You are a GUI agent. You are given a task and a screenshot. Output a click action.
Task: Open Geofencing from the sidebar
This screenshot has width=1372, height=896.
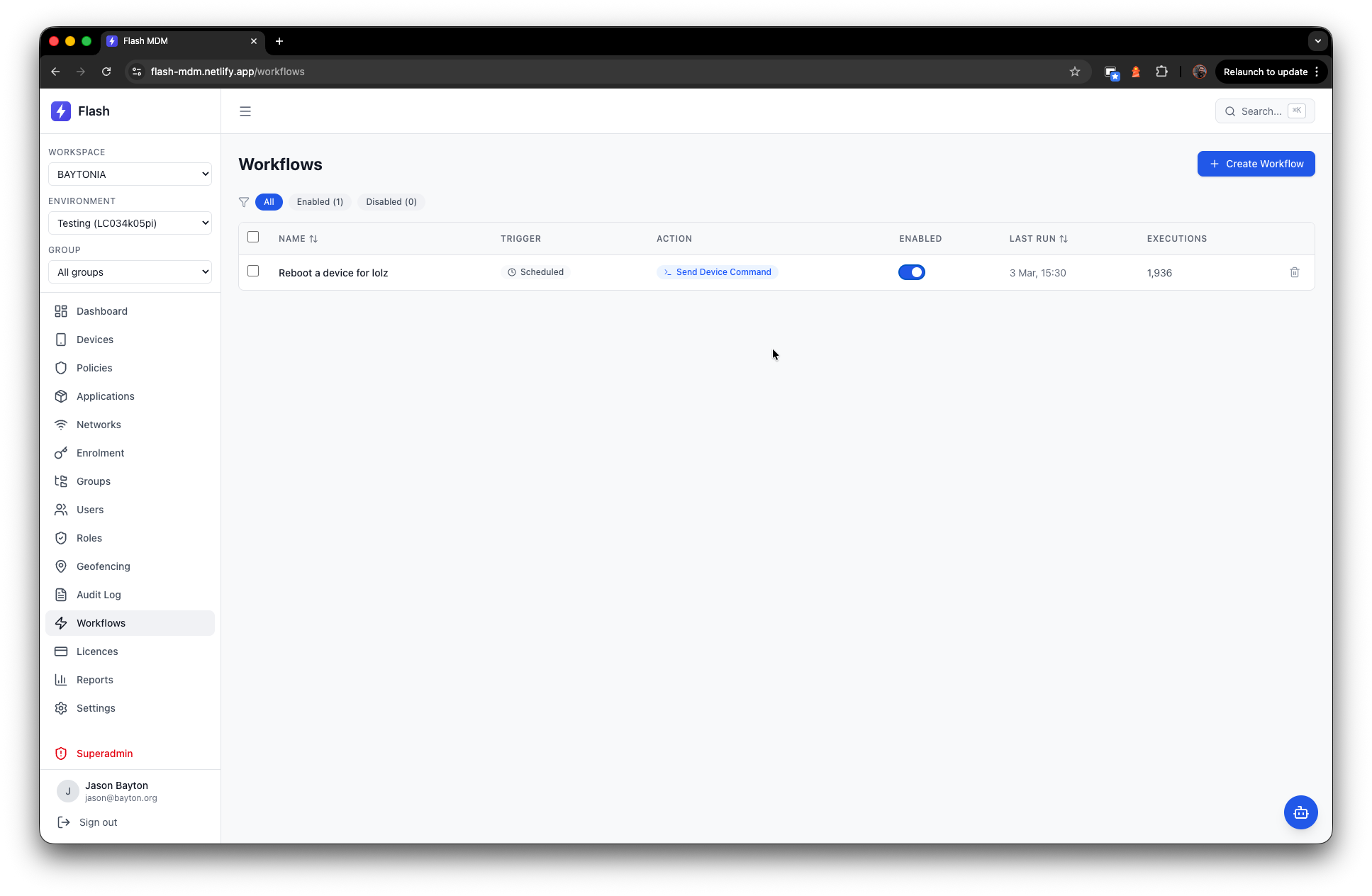pos(103,566)
